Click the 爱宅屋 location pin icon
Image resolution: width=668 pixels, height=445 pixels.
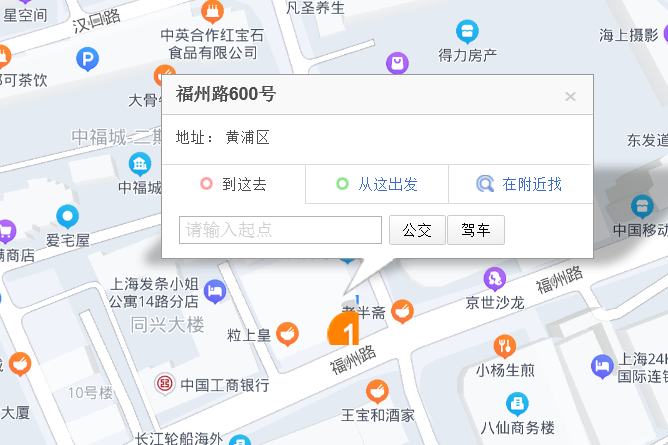pos(68,216)
